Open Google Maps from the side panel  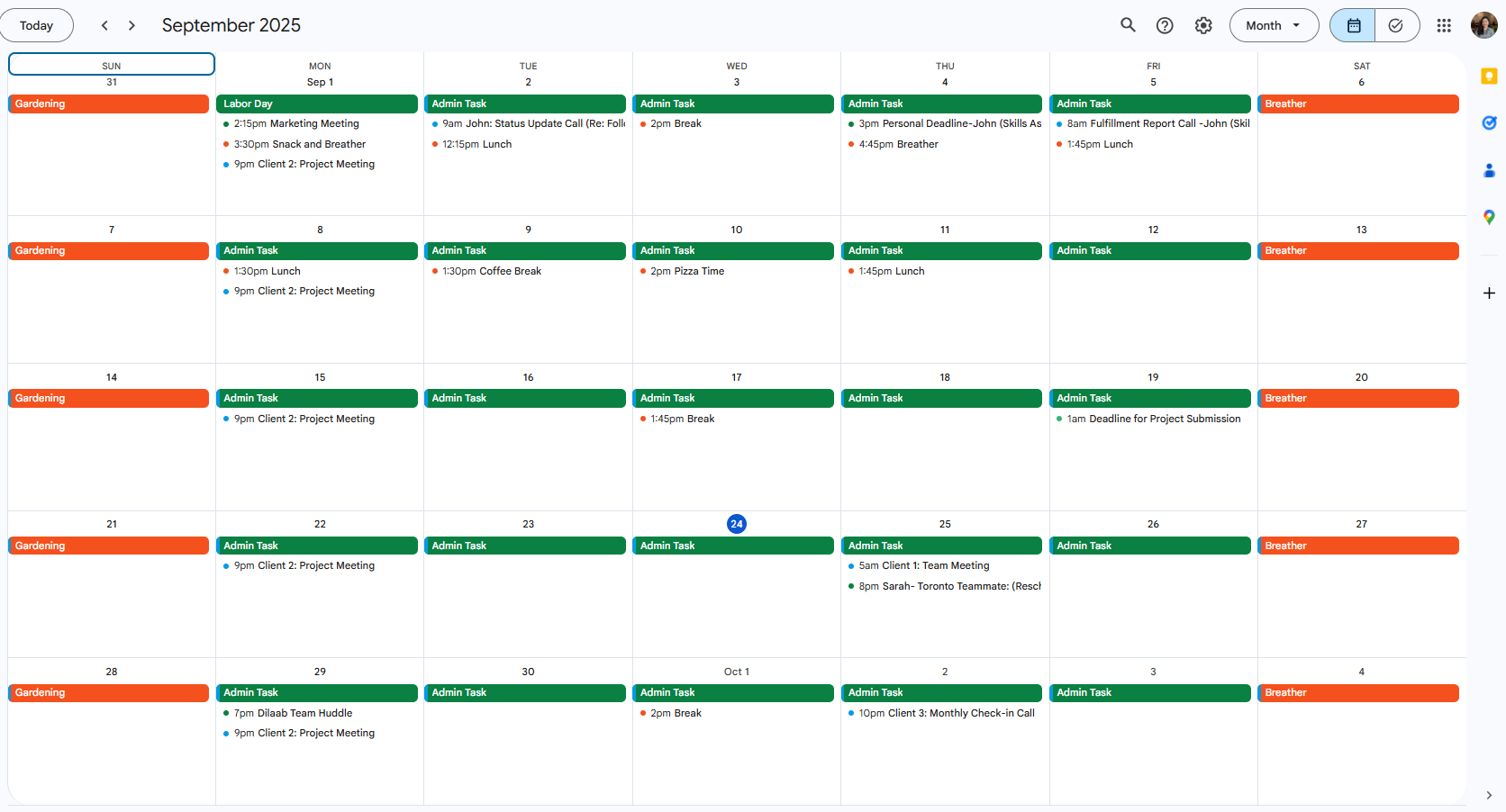coord(1489,217)
